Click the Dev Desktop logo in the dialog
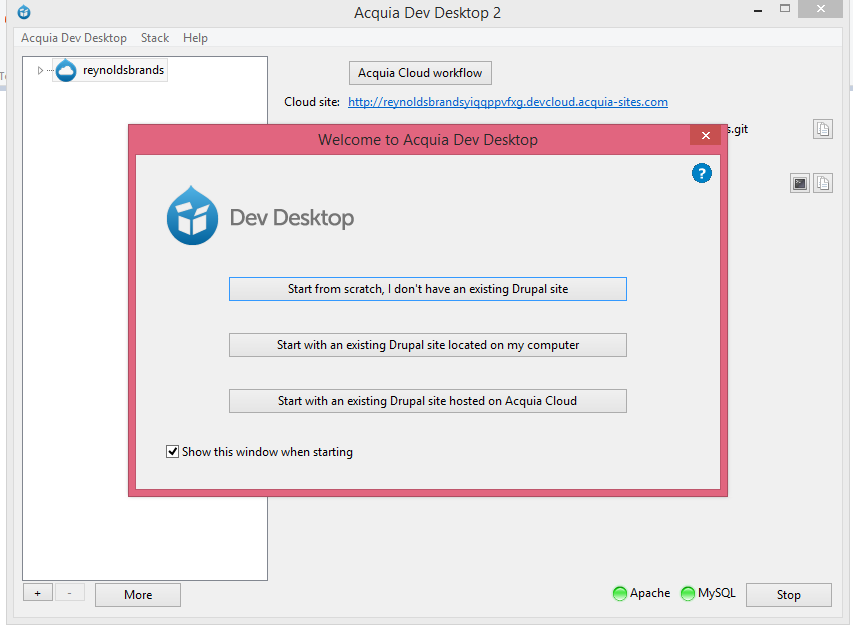Viewport: 853px width, 625px height. tap(192, 216)
